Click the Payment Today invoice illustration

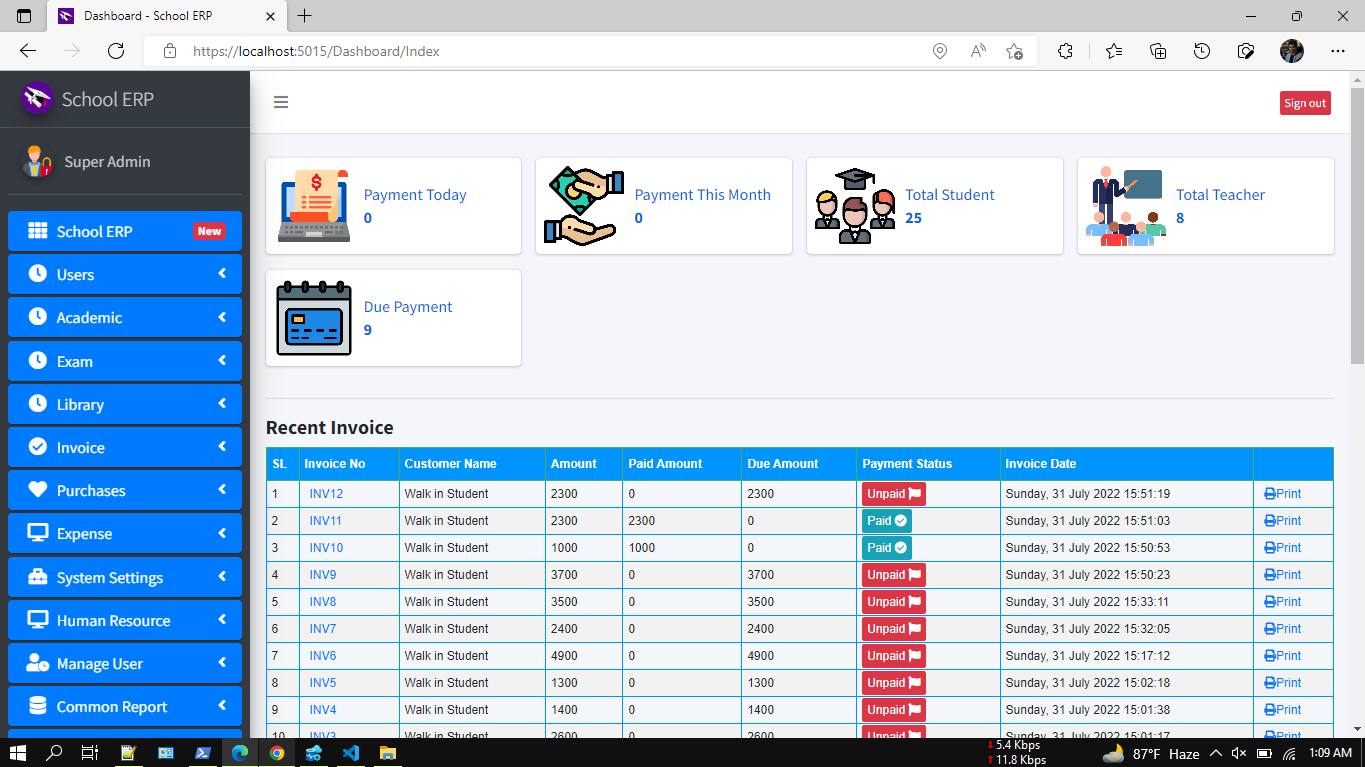click(x=314, y=205)
